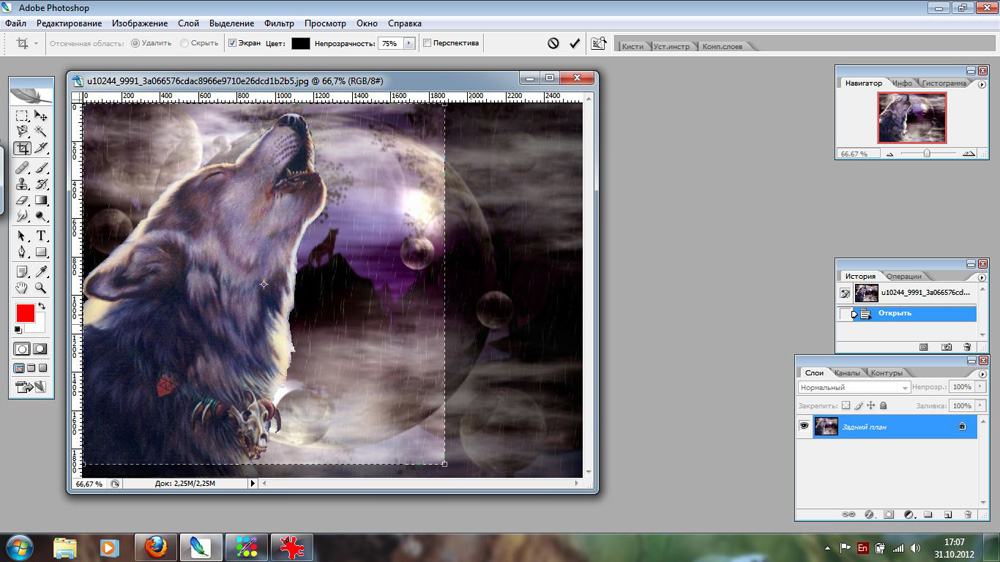The width and height of the screenshot is (1000, 562).
Task: Switch to the Каналы tab
Action: [x=847, y=373]
